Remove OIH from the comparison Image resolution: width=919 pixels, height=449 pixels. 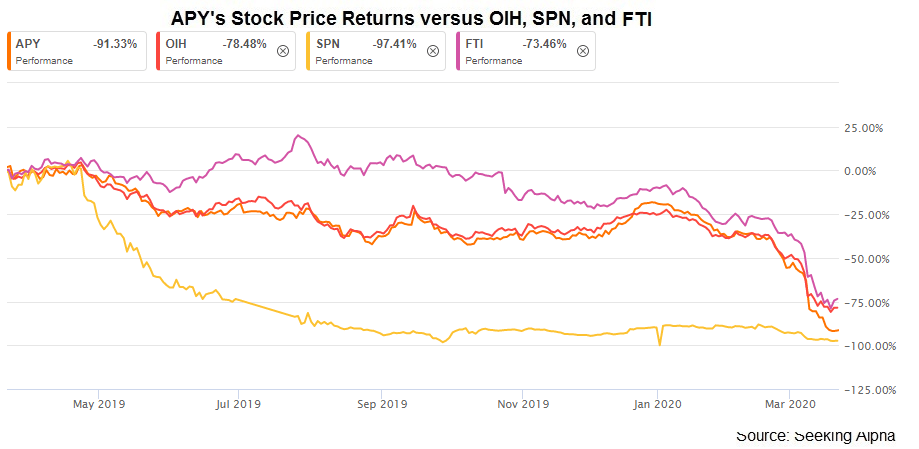(282, 51)
